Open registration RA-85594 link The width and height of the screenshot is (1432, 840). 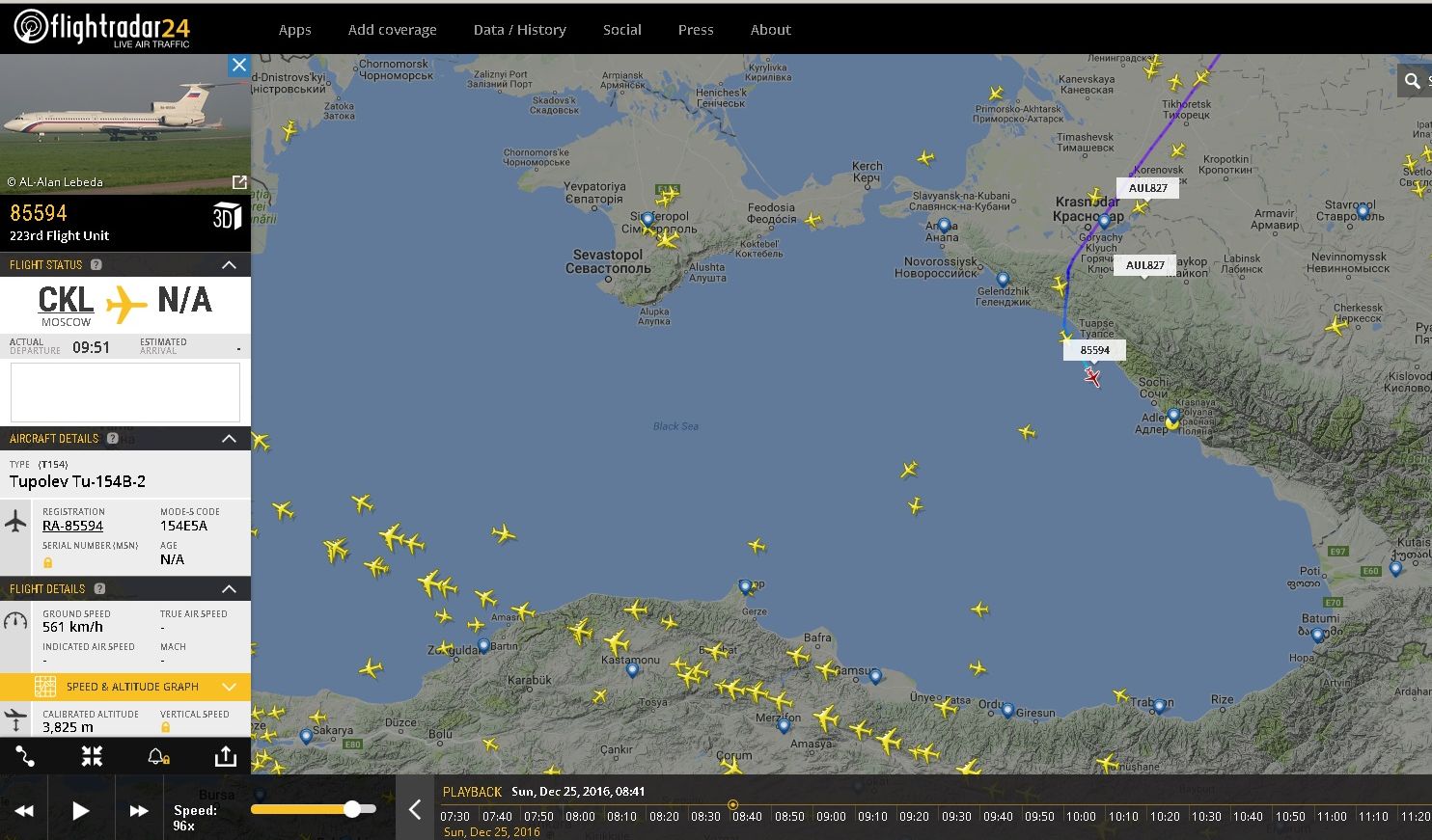tap(72, 526)
